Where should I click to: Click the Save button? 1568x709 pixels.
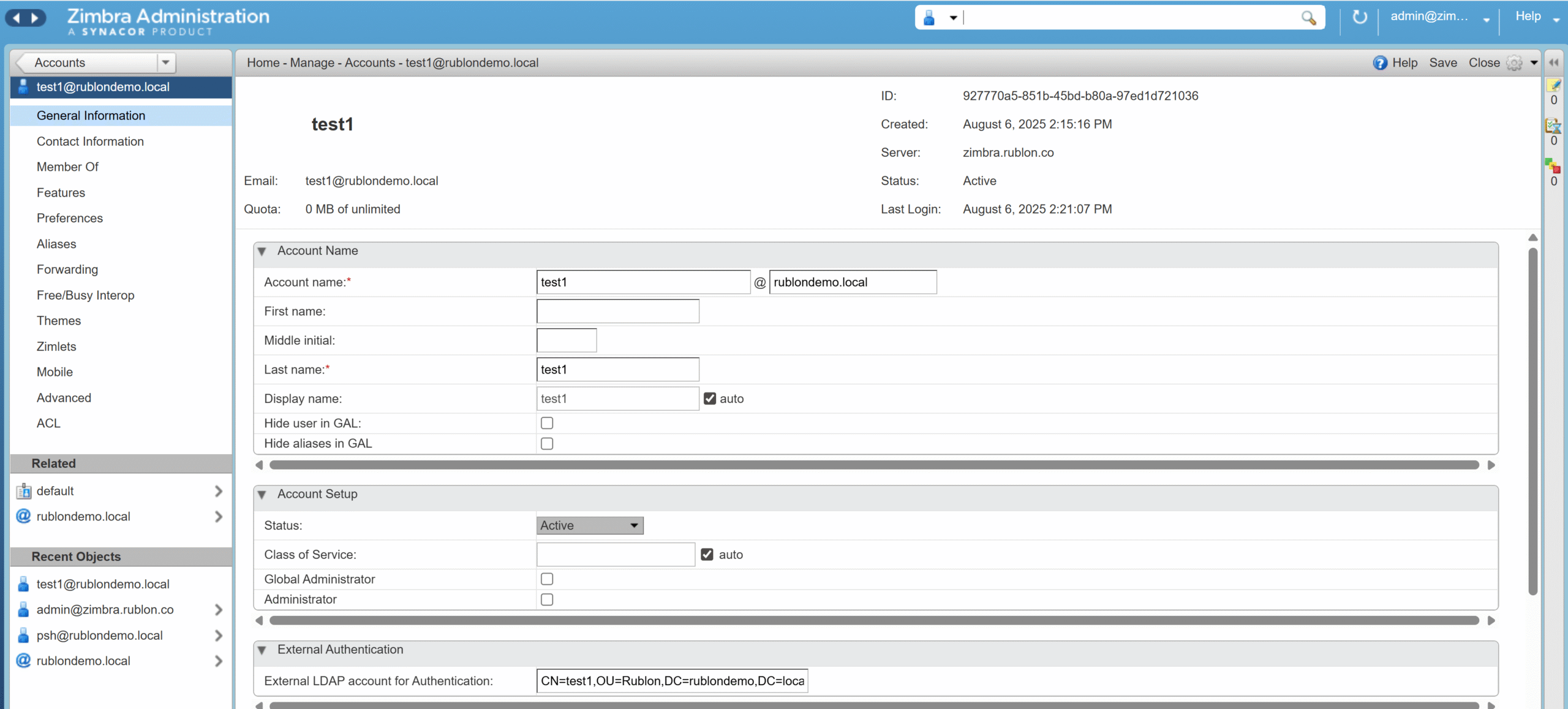click(1442, 63)
